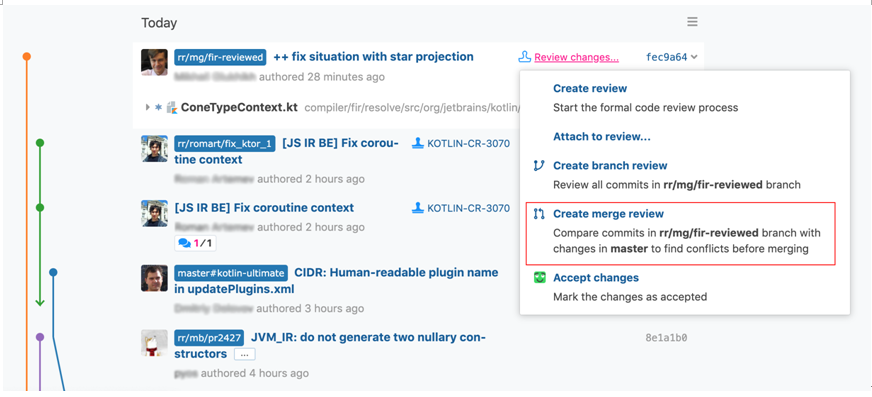872x397 pixels.
Task: Click review icon next to first KOTLIN-CR-3070
Action: pyautogui.click(x=418, y=143)
